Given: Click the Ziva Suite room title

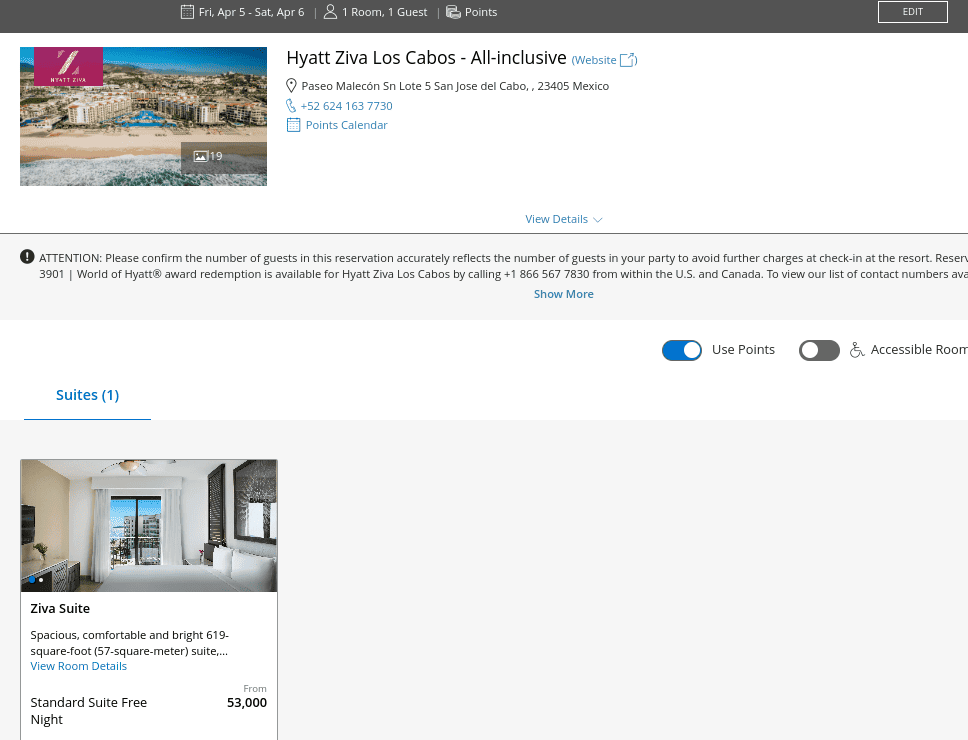Looking at the screenshot, I should click(x=60, y=609).
